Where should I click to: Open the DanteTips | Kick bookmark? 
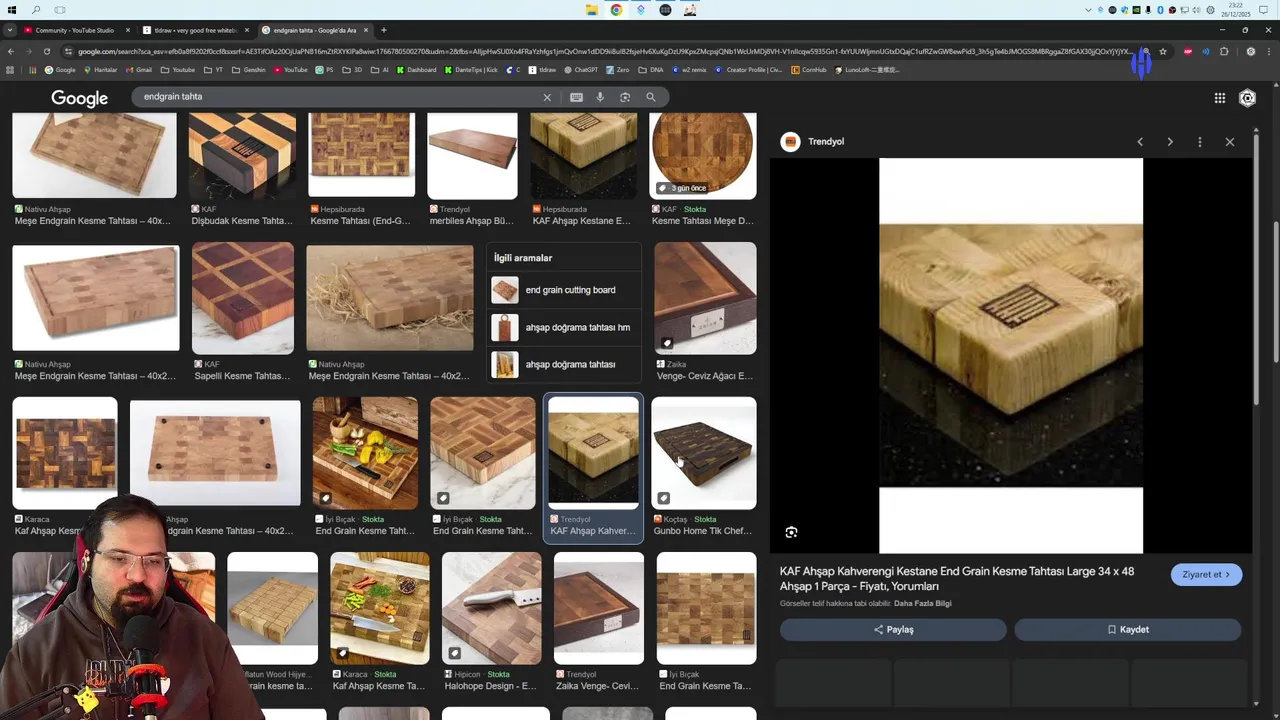[x=471, y=70]
